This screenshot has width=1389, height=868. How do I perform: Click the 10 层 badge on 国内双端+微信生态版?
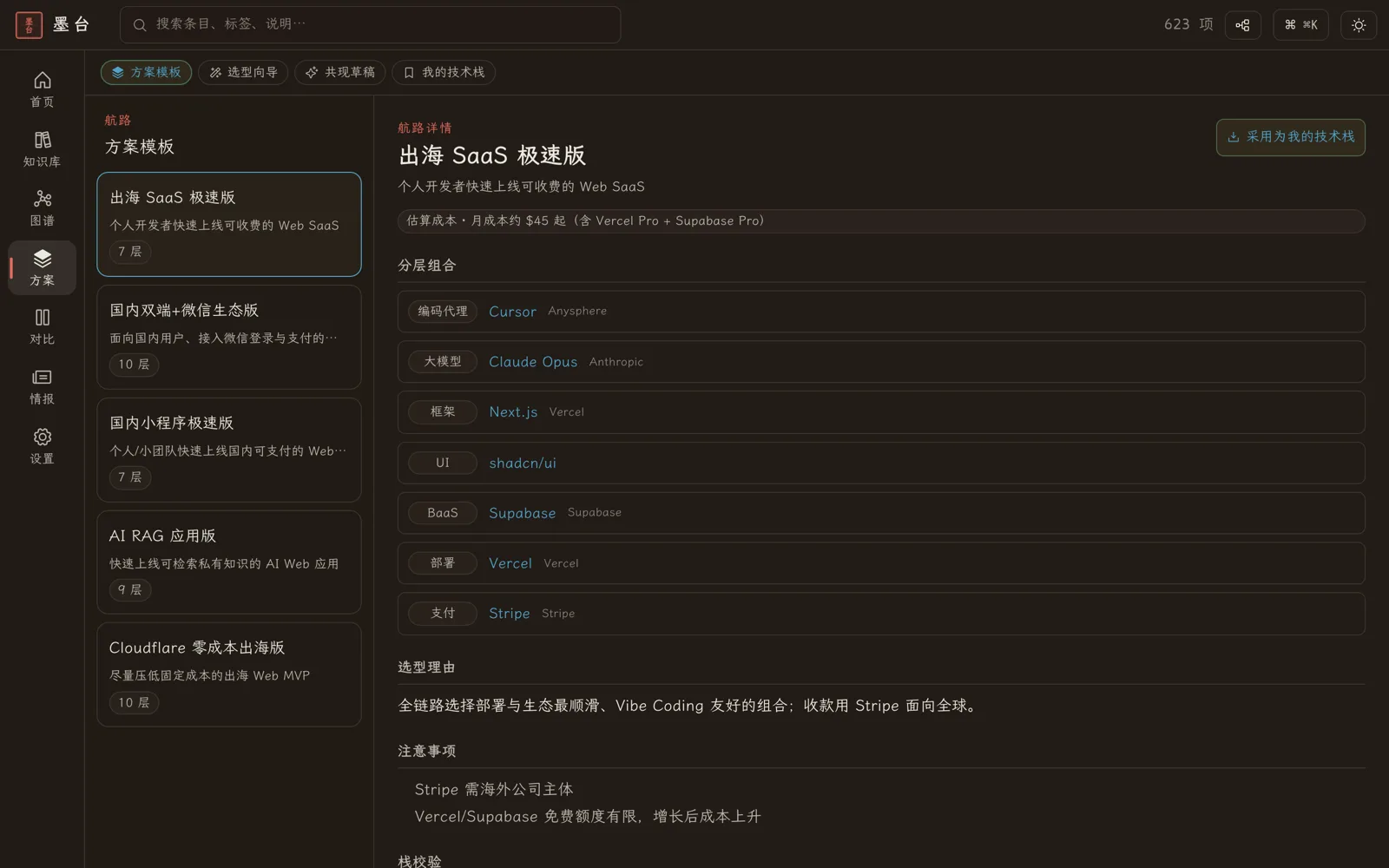(x=134, y=365)
